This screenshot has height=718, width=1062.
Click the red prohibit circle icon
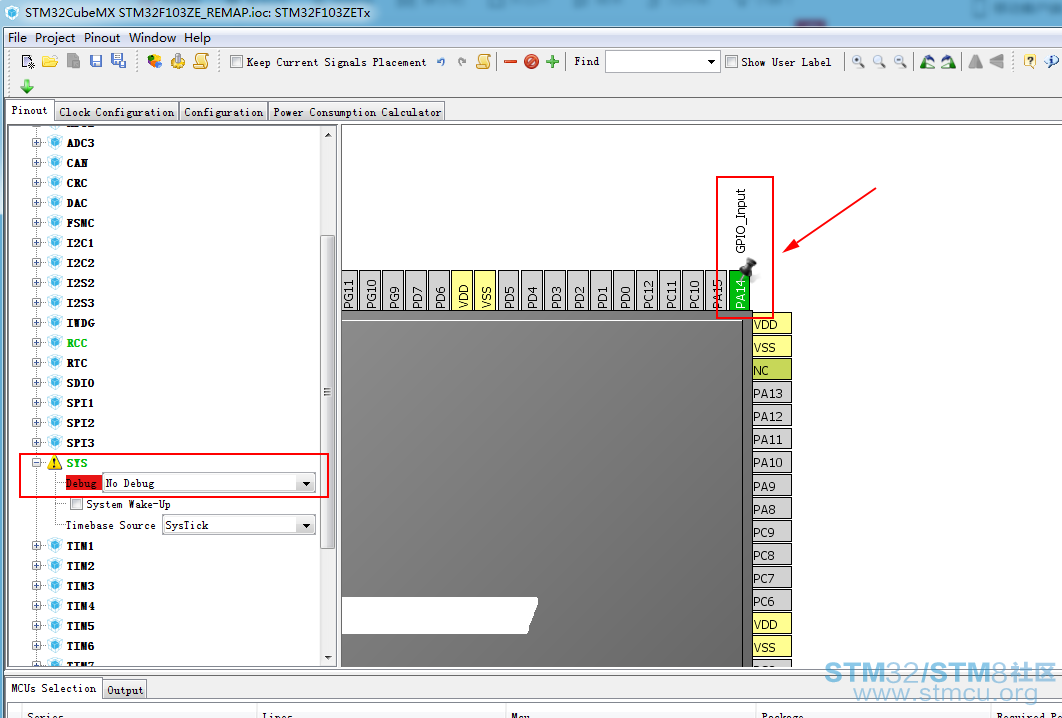[532, 62]
